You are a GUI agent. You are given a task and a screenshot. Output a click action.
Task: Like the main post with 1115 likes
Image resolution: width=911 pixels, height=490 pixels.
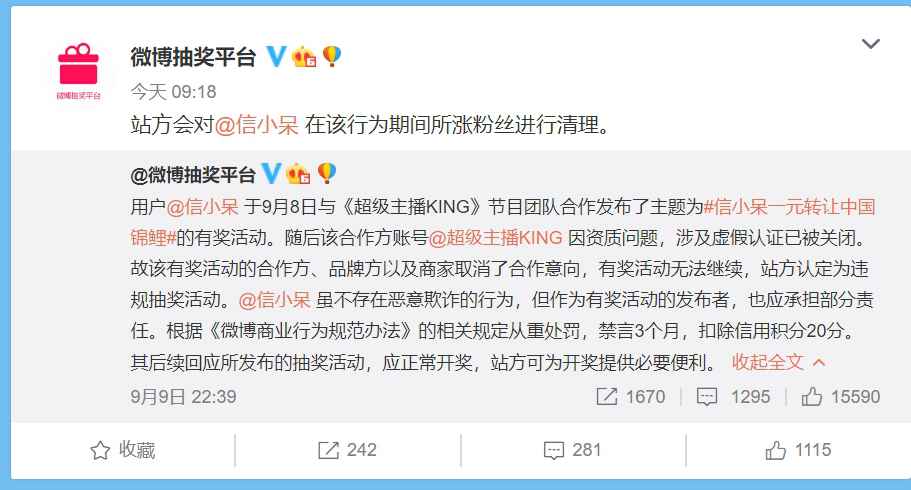point(798,450)
